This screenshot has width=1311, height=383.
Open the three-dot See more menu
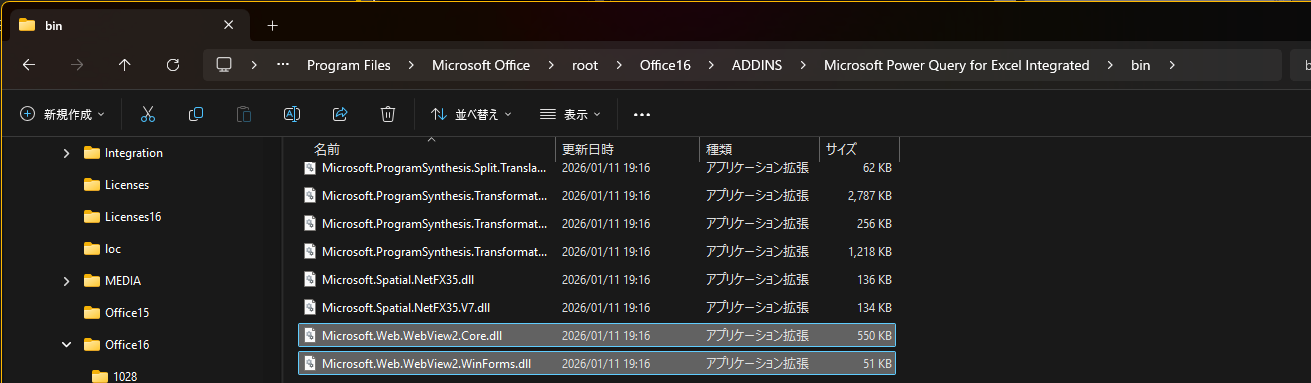click(642, 114)
